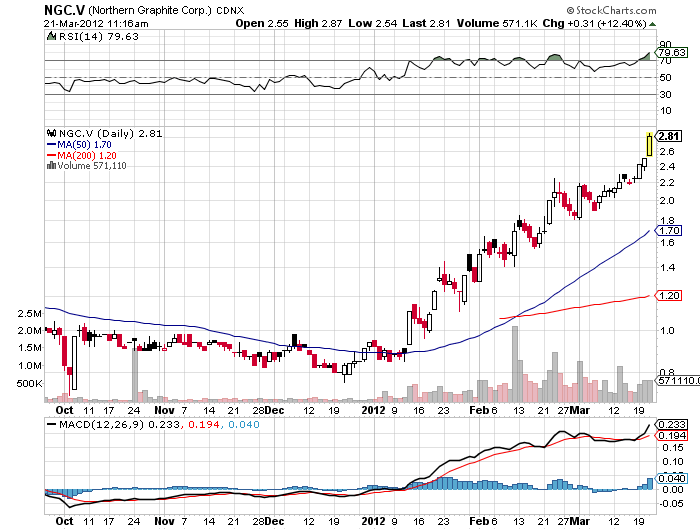Click the Volume 571.1K header value

coord(497,23)
